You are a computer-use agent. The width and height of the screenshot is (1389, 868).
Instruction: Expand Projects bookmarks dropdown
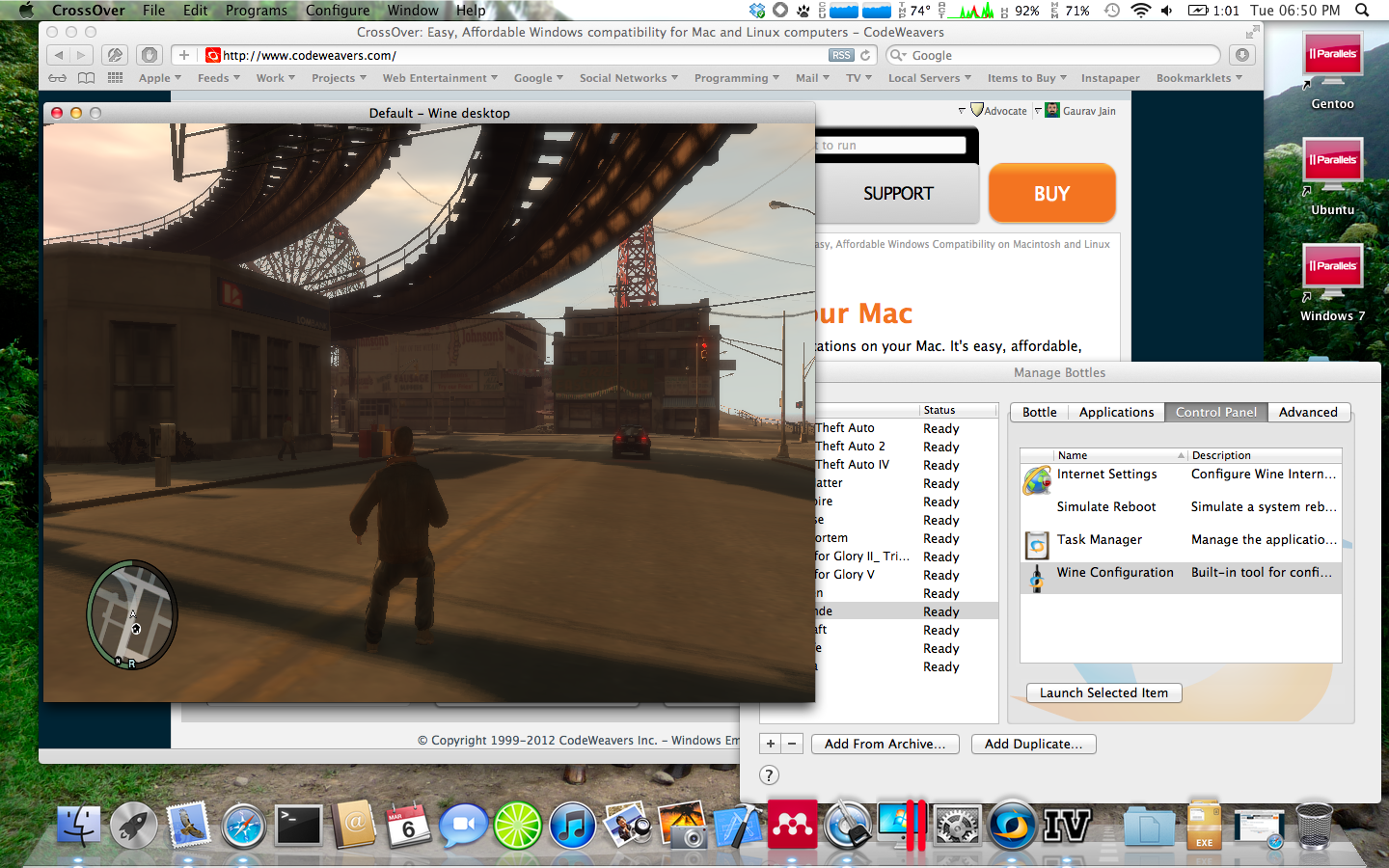click(x=339, y=78)
